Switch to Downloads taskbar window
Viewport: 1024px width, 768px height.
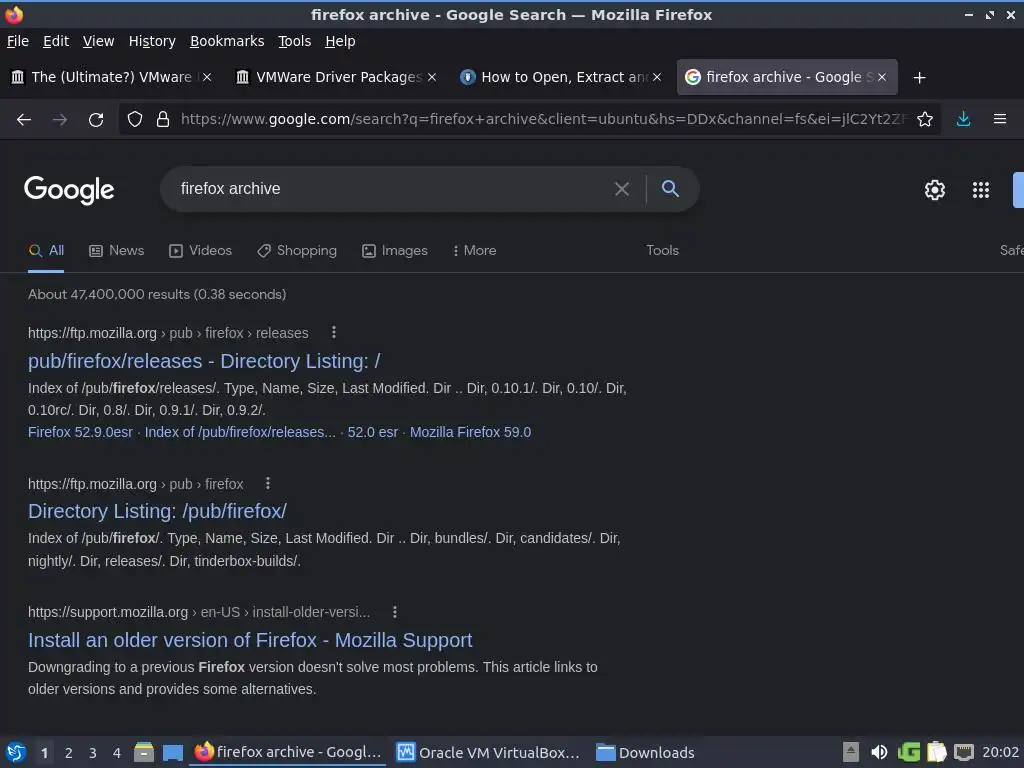click(645, 752)
